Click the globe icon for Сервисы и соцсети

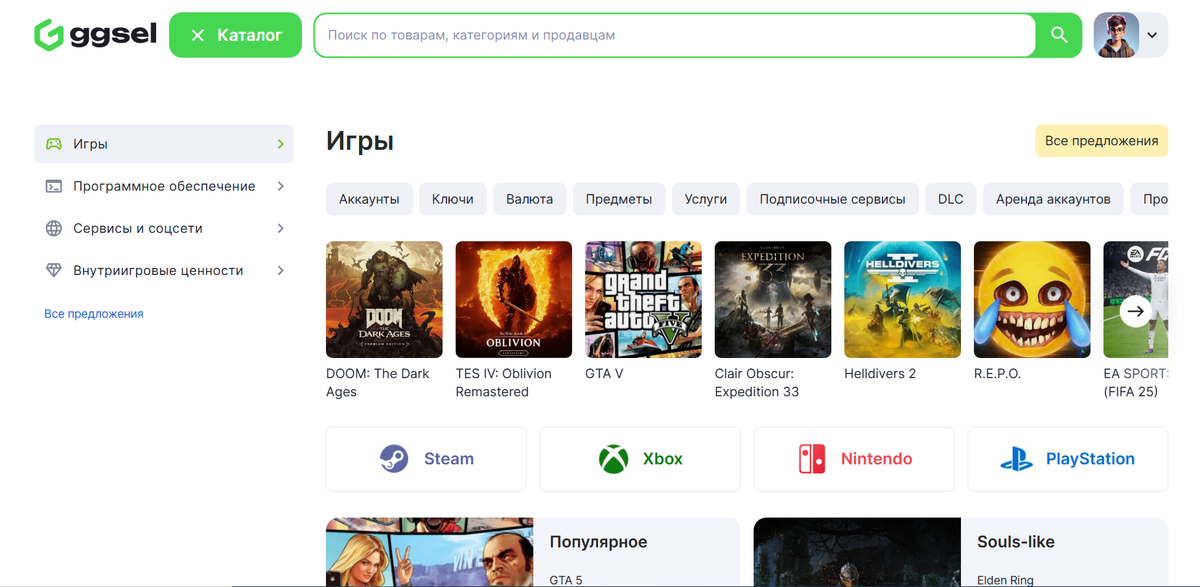(54, 228)
